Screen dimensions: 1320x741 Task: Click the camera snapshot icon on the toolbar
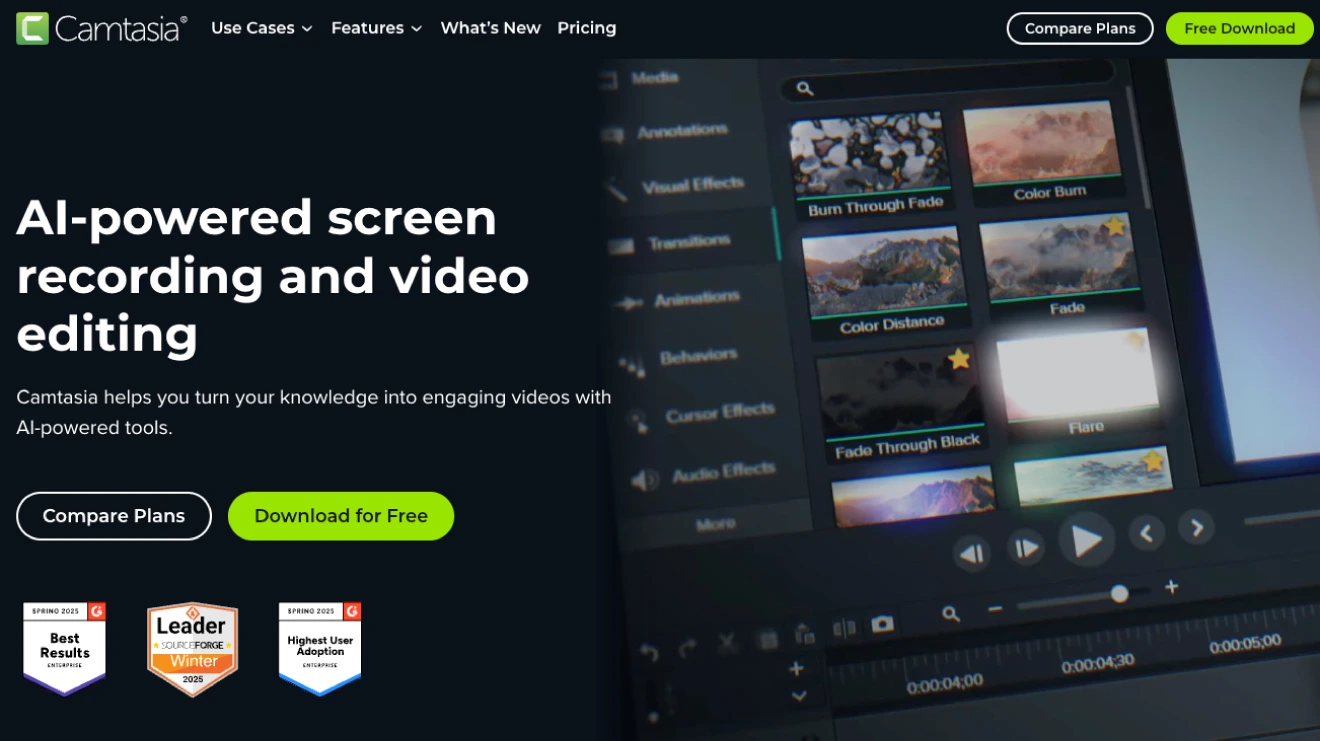coord(883,621)
